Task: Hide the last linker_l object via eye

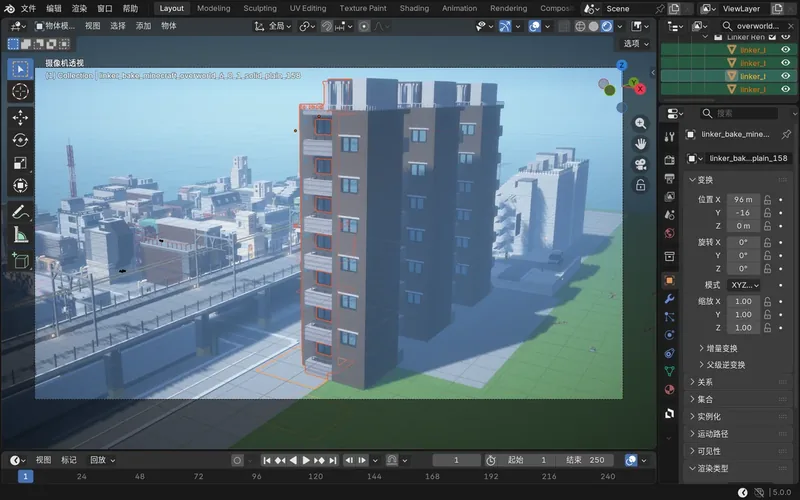Action: tap(786, 89)
